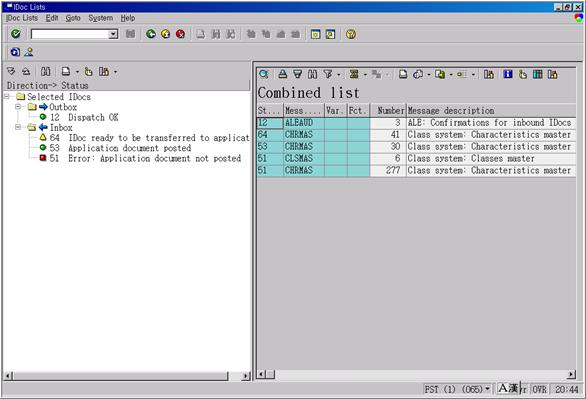
Task: Click the green Enter checkmark icon
Action: point(16,34)
